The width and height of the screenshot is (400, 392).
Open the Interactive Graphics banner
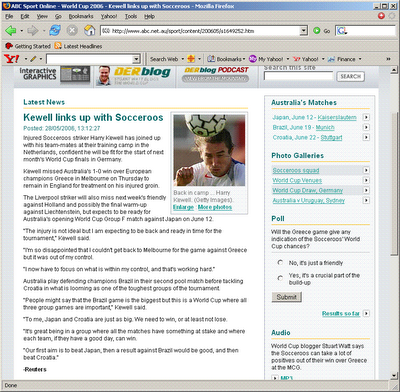point(54,74)
